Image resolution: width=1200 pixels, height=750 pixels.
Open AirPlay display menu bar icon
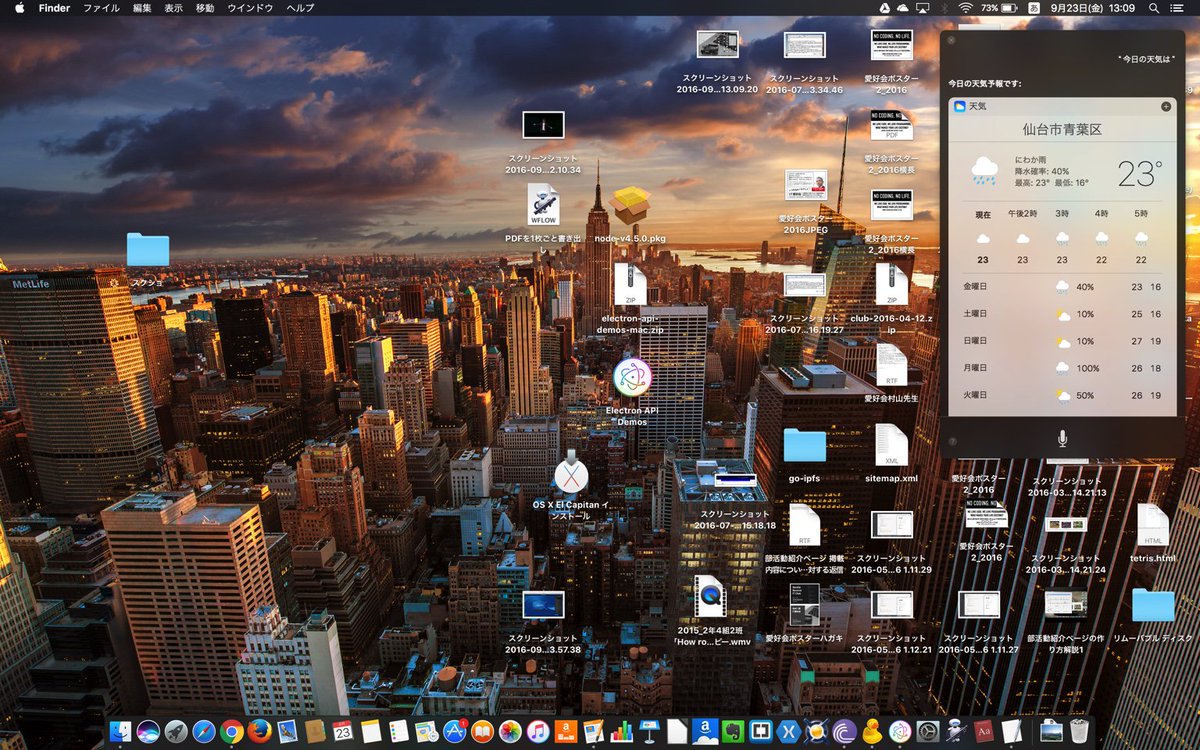click(923, 8)
